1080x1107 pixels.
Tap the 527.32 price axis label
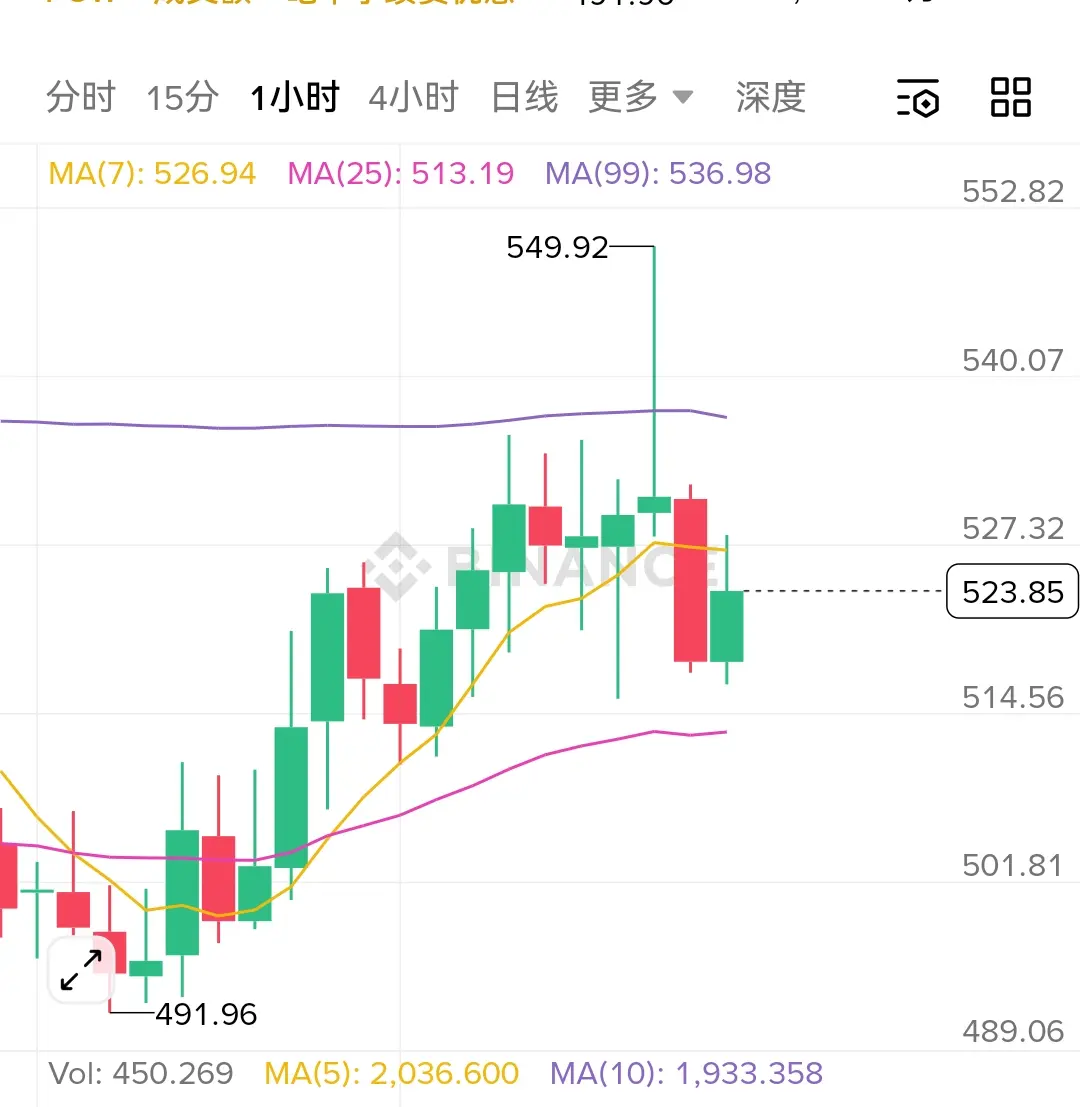pos(1013,529)
